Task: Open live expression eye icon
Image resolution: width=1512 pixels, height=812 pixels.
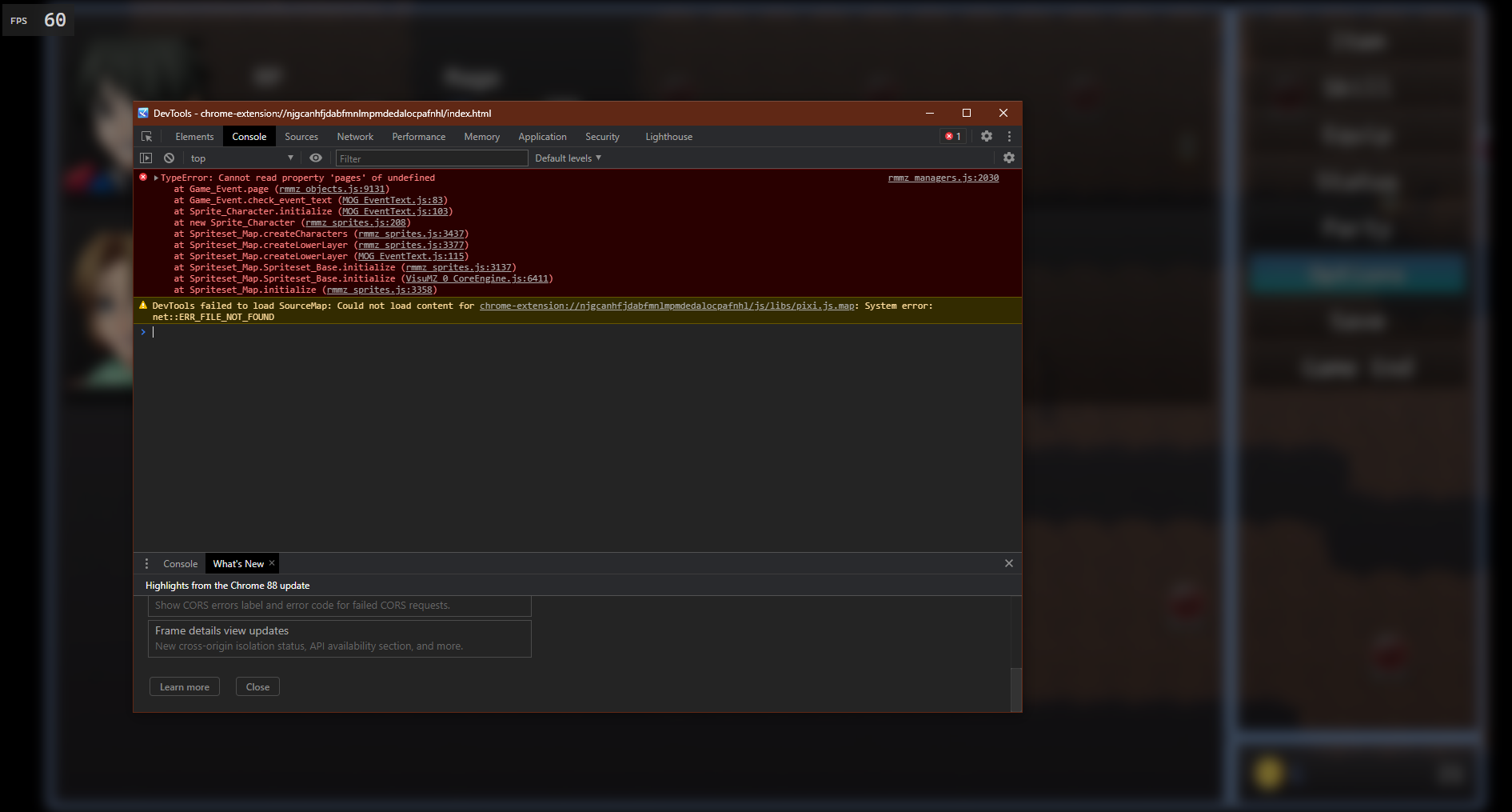Action: [316, 158]
